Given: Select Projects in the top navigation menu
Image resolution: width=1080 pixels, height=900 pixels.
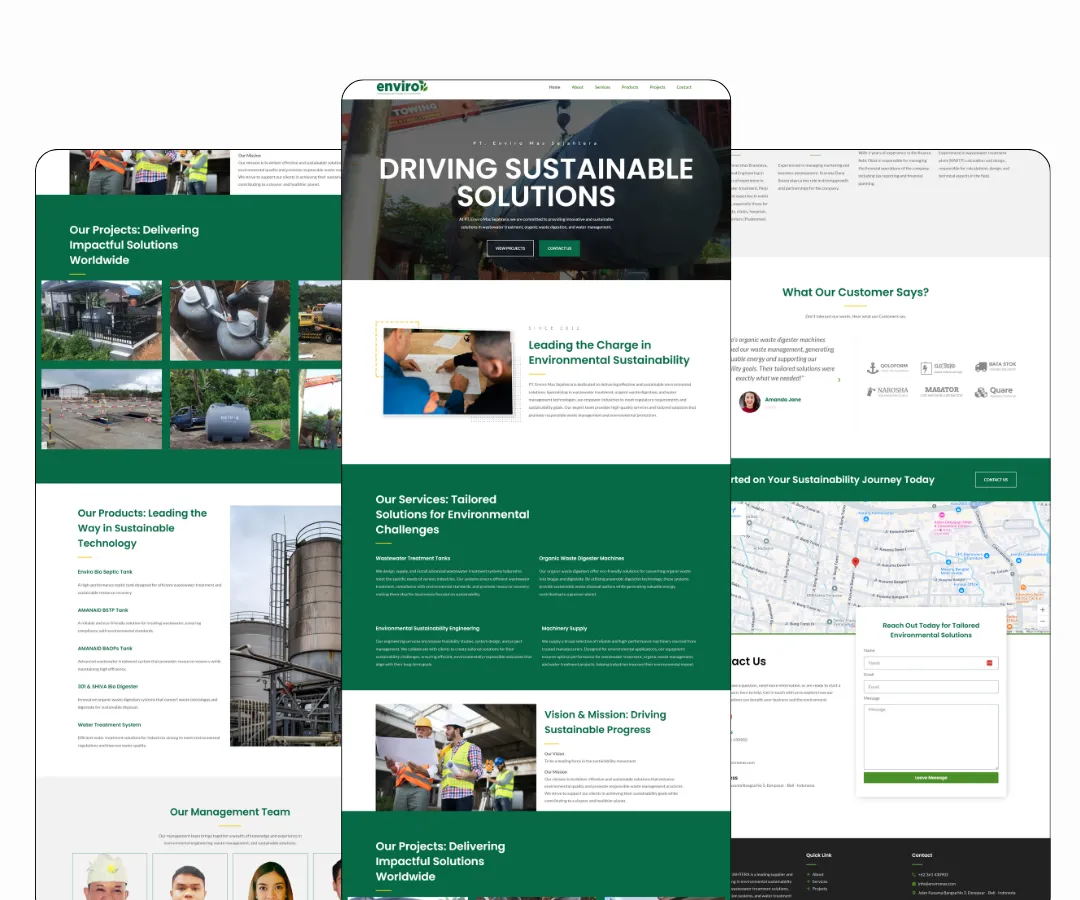Looking at the screenshot, I should point(657,87).
